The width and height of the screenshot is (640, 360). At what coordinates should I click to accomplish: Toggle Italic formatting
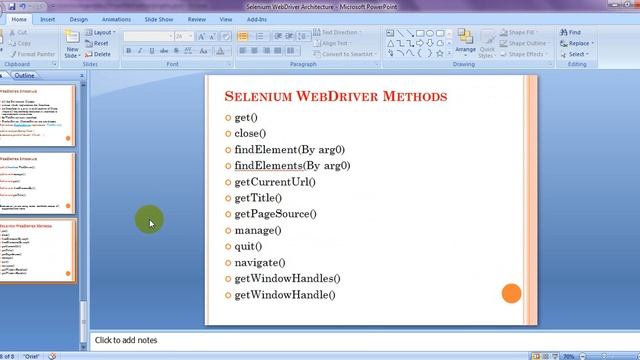point(140,51)
